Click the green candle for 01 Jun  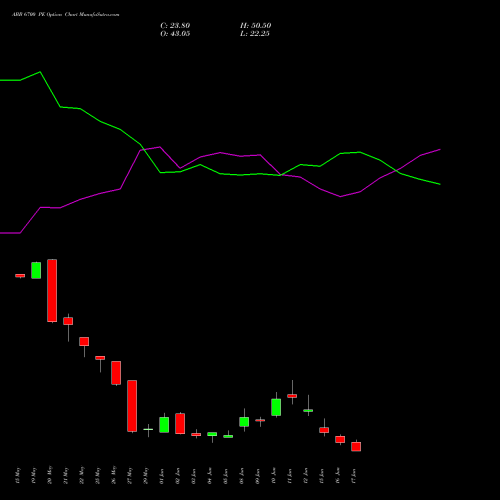[164, 425]
